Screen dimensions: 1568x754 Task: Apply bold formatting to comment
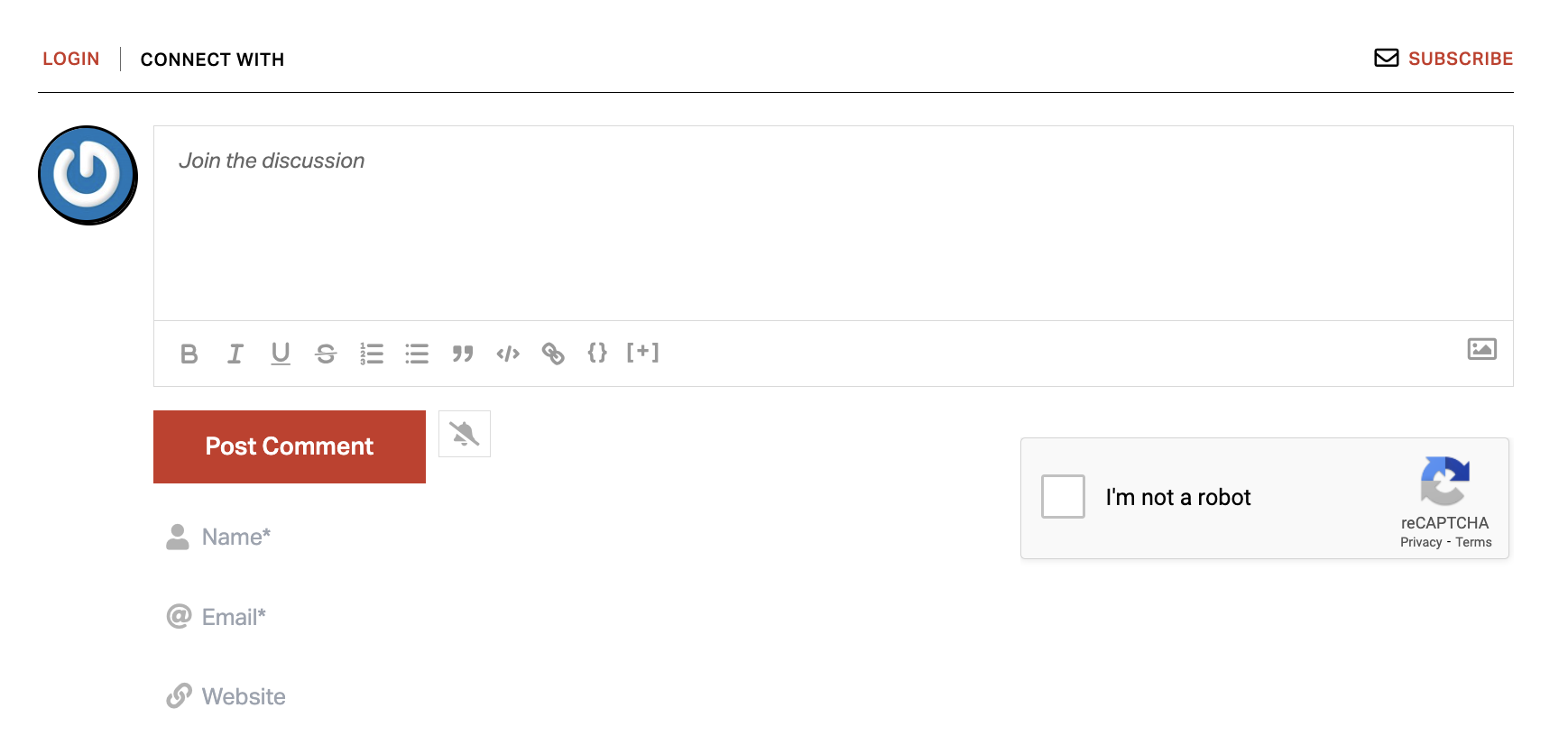[189, 354]
